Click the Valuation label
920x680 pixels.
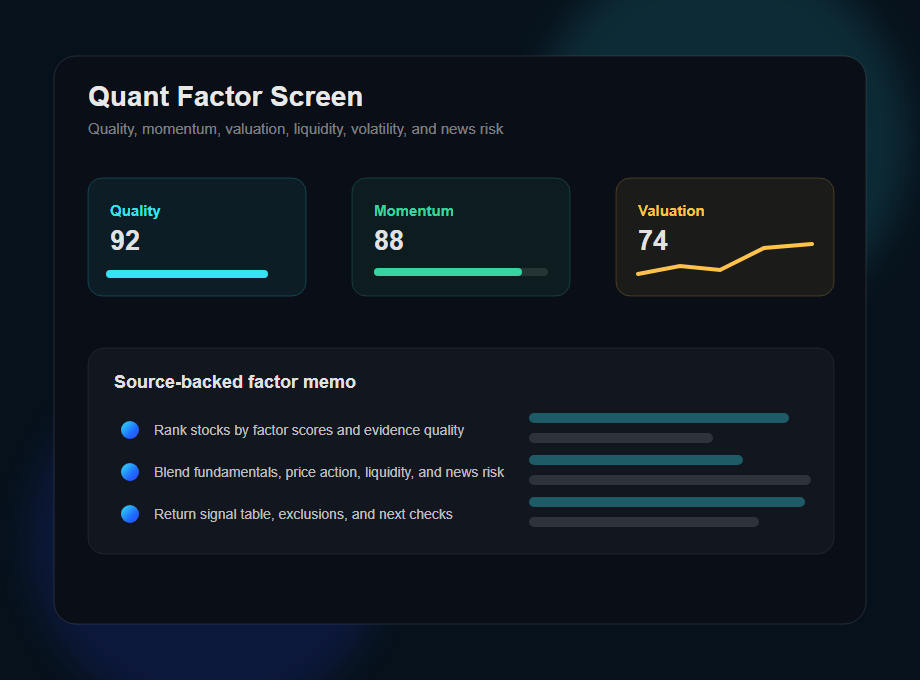(671, 211)
